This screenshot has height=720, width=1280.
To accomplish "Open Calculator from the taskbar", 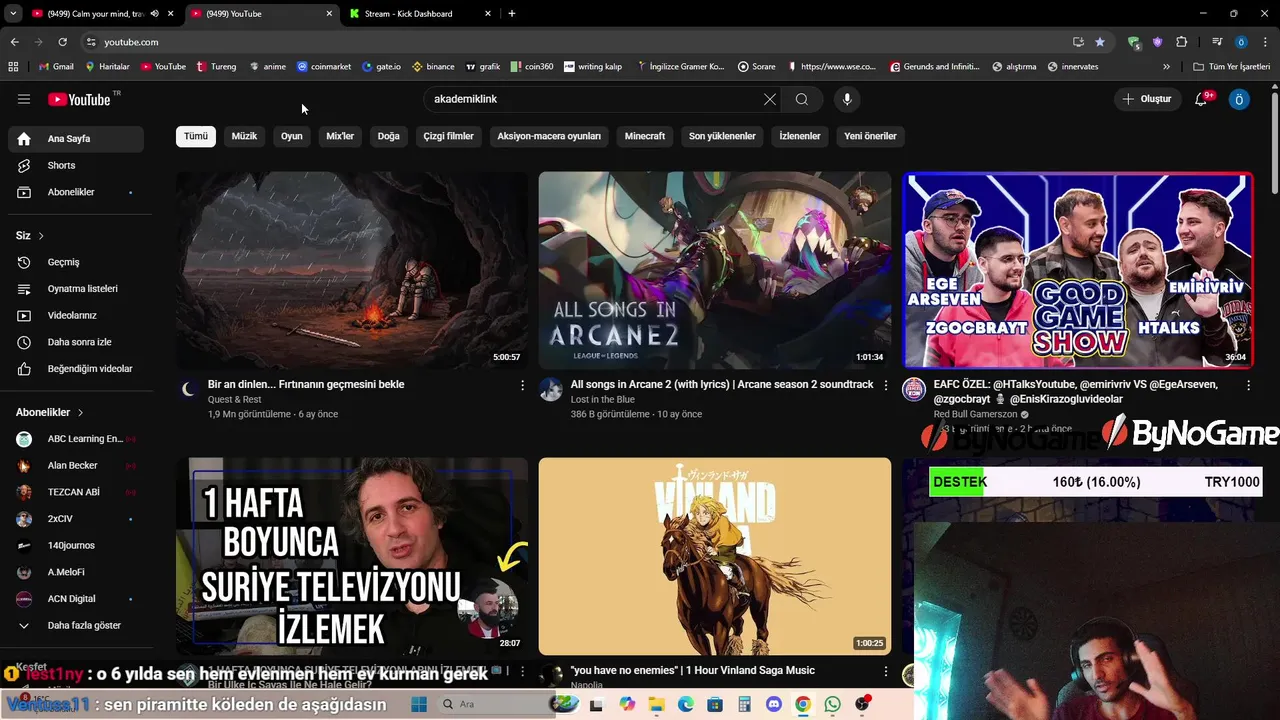I will (x=744, y=705).
